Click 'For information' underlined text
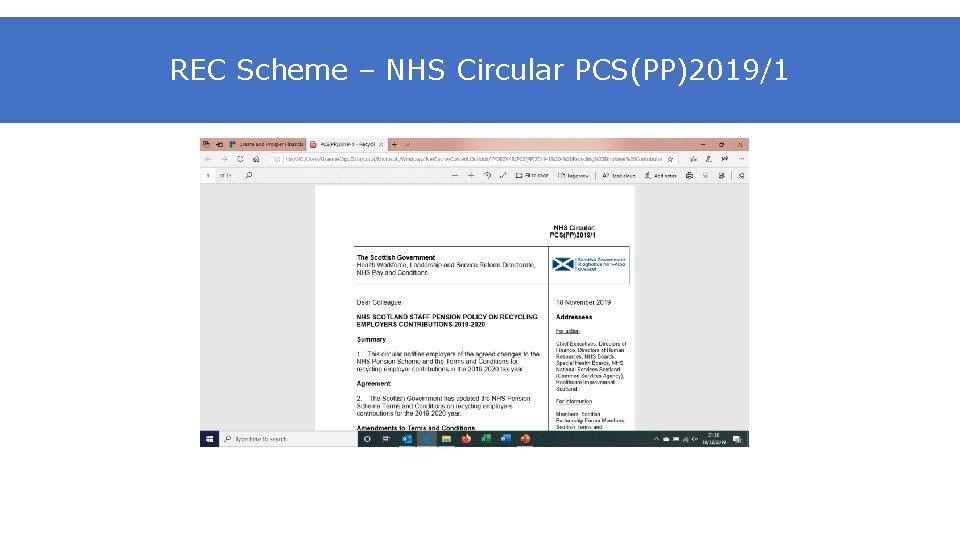The image size is (960, 540). point(574,402)
